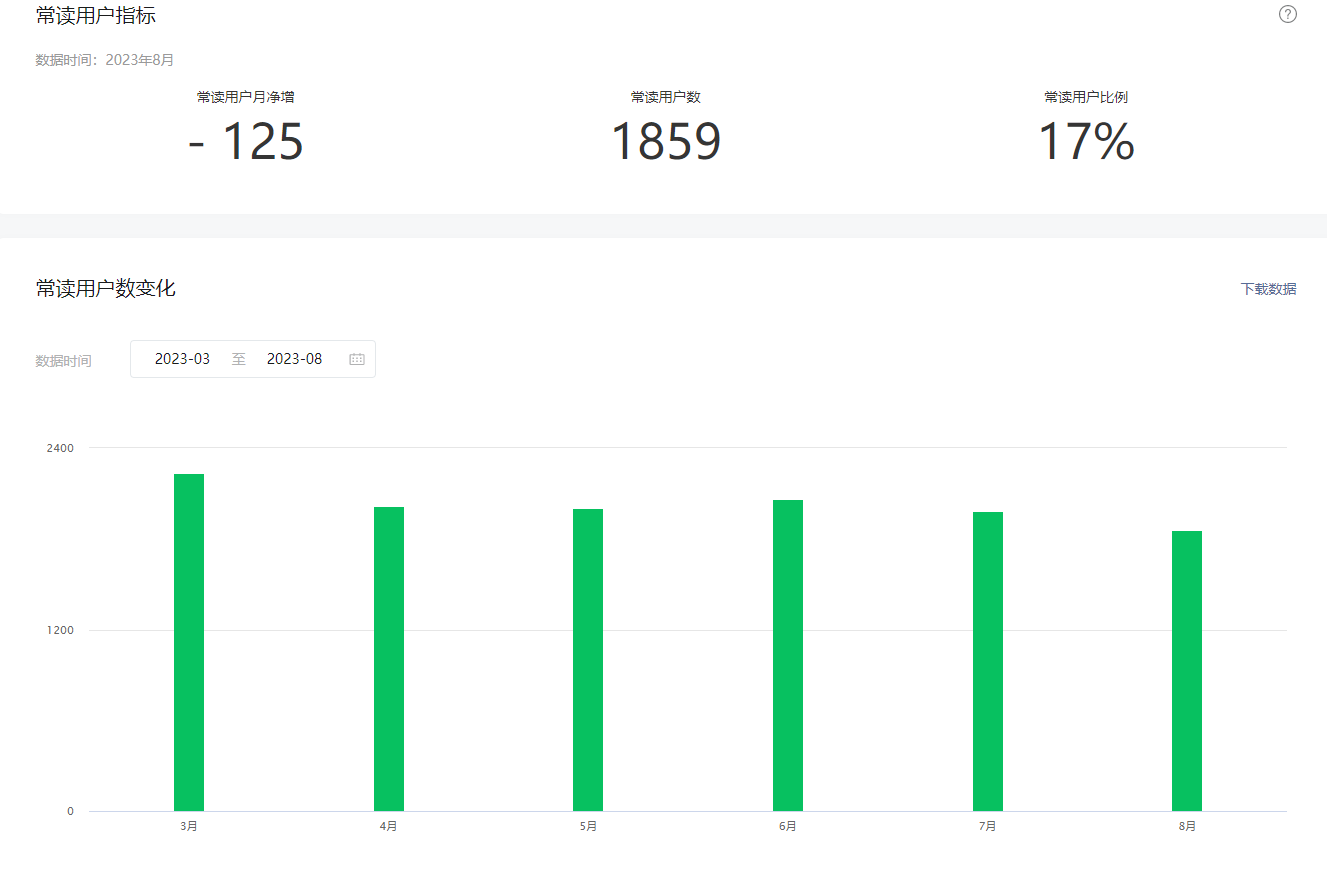Select the 4月 bar in chart

point(389,659)
